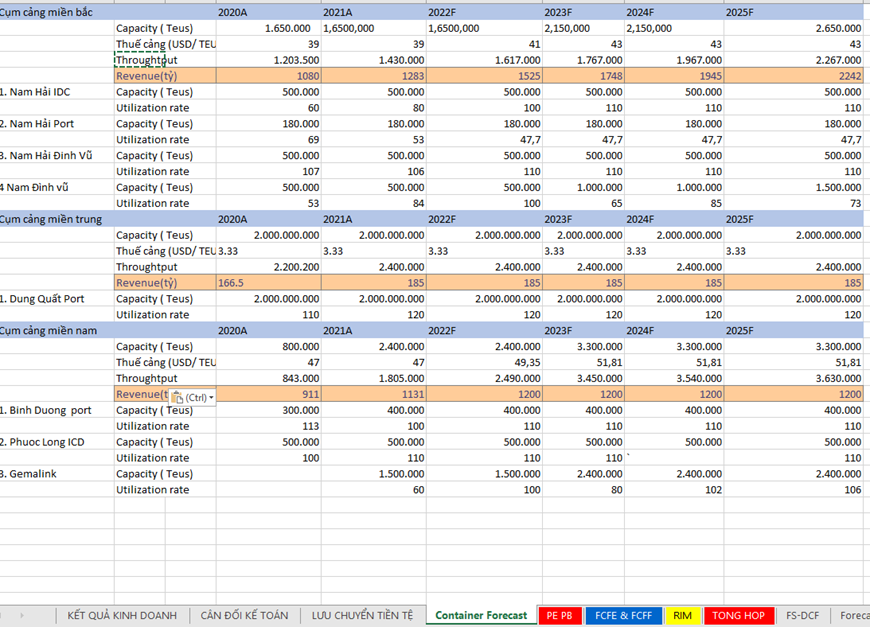Open the red PE PB sheet tab

click(560, 615)
